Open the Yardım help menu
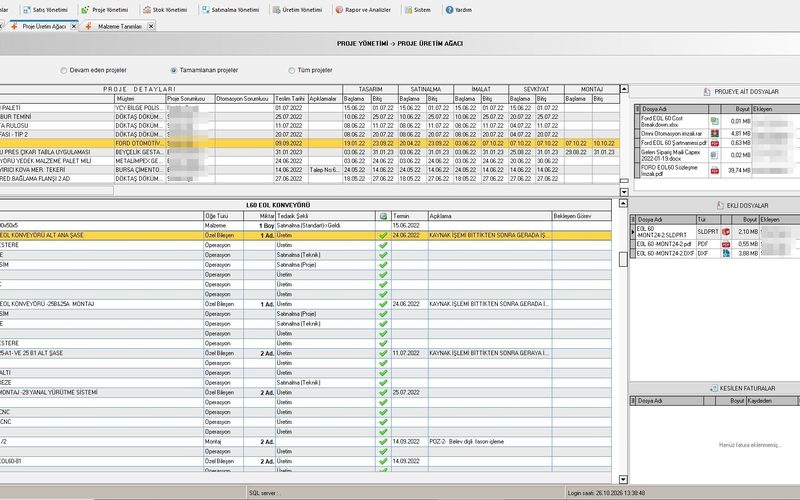 tap(459, 10)
